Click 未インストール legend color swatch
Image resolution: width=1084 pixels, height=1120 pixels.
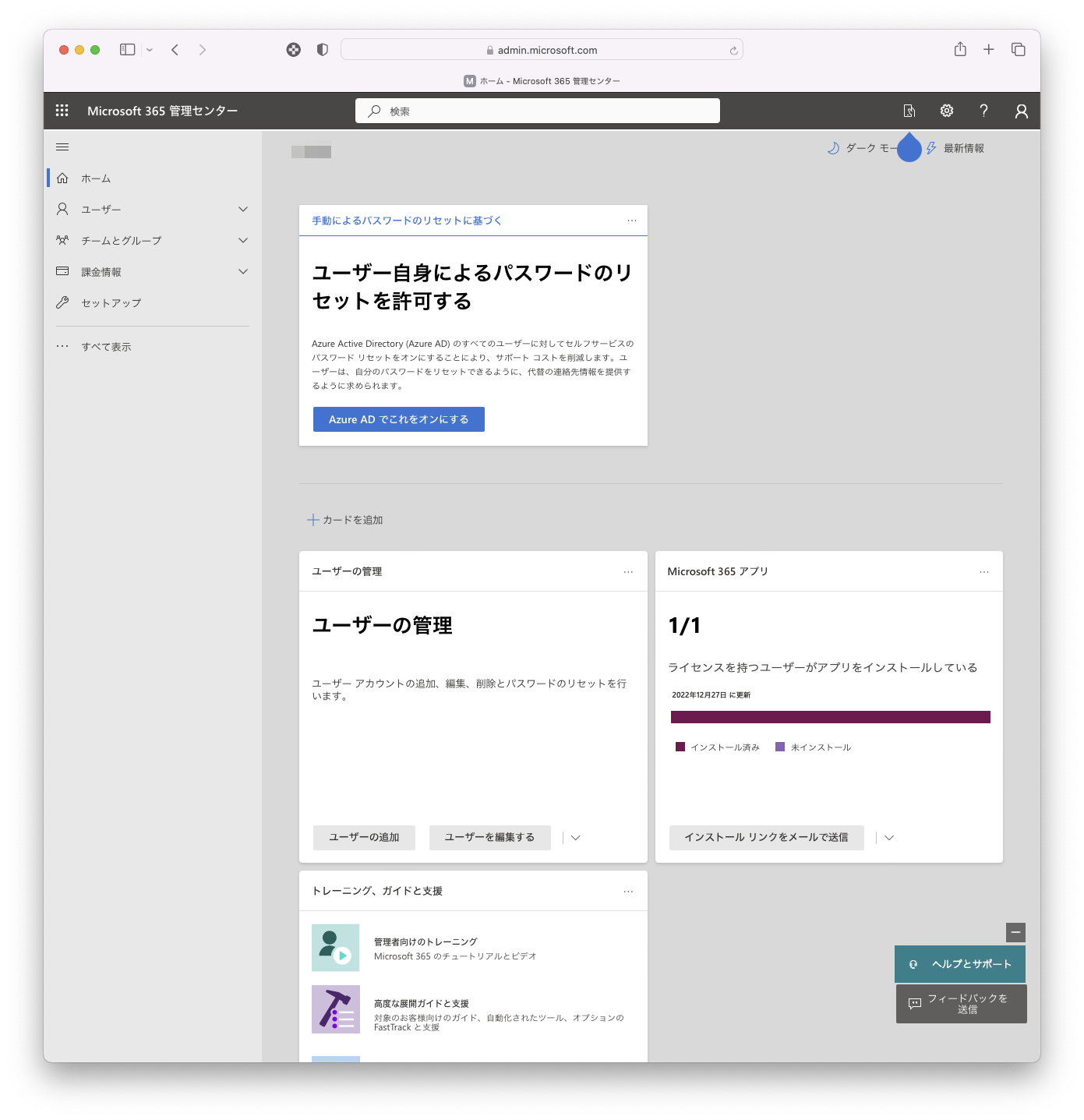[x=780, y=747]
